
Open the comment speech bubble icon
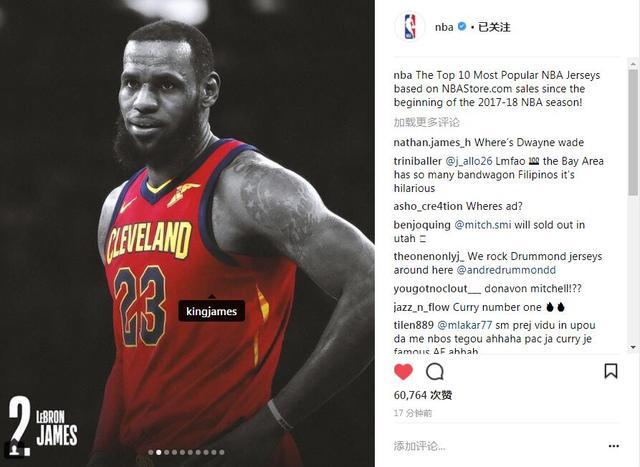pyautogui.click(x=435, y=371)
